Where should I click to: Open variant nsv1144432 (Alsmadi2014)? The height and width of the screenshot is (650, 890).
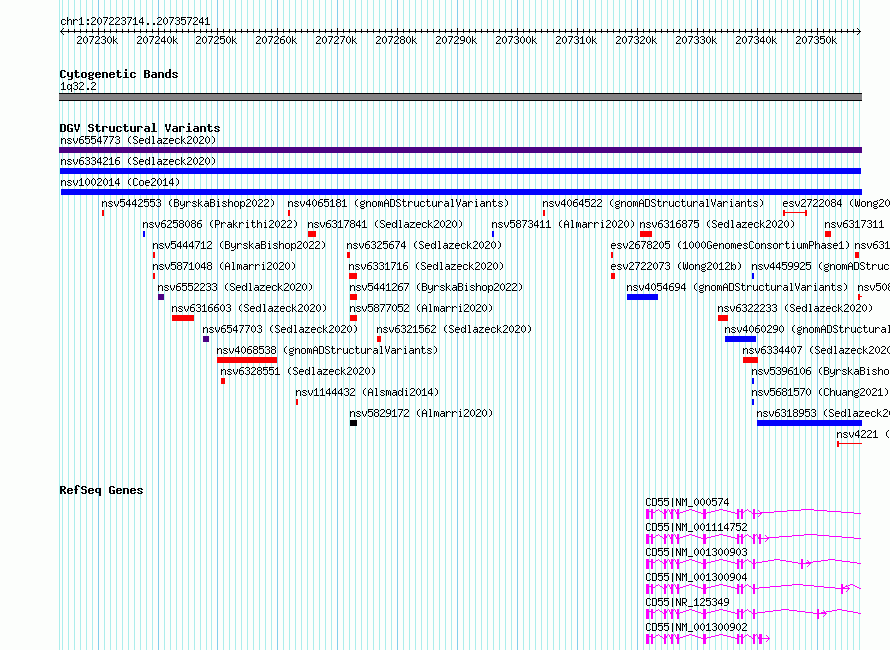367,392
